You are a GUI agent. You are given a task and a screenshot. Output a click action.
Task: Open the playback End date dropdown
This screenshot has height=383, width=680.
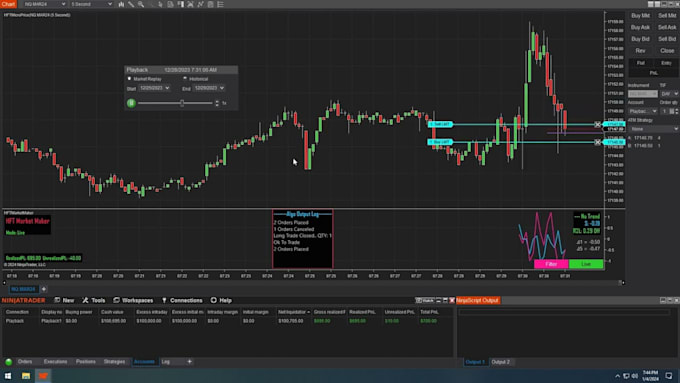tap(209, 88)
